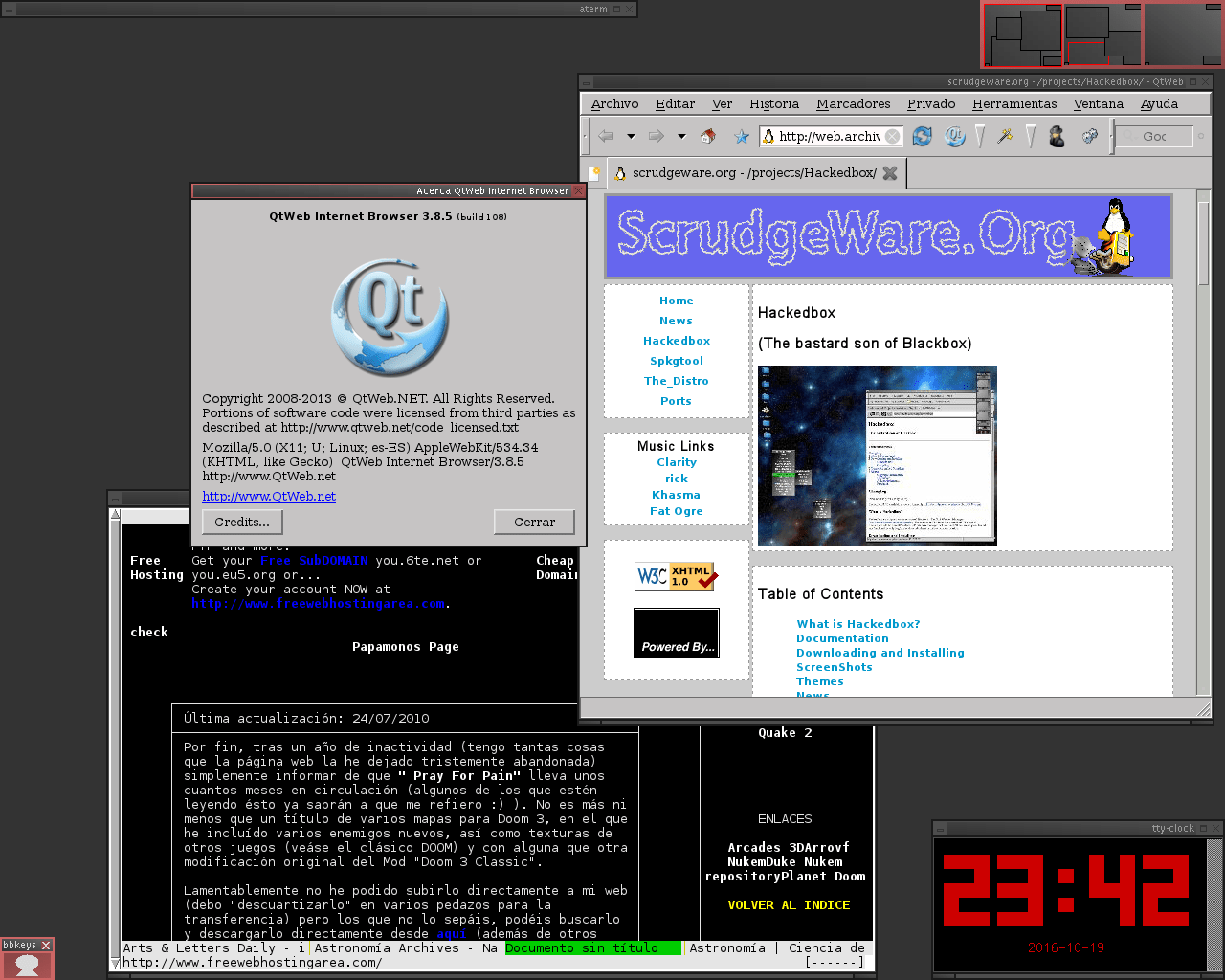This screenshot has height=980, width=1225.
Task: Open the Marcadores menu
Action: click(x=853, y=103)
